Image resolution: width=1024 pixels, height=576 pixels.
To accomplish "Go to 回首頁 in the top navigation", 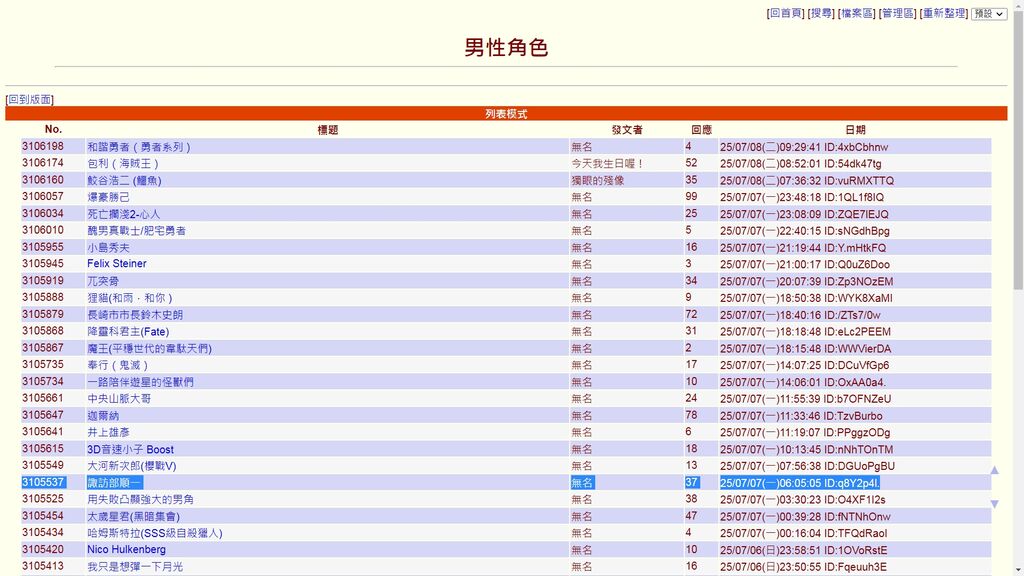I will 785,13.
